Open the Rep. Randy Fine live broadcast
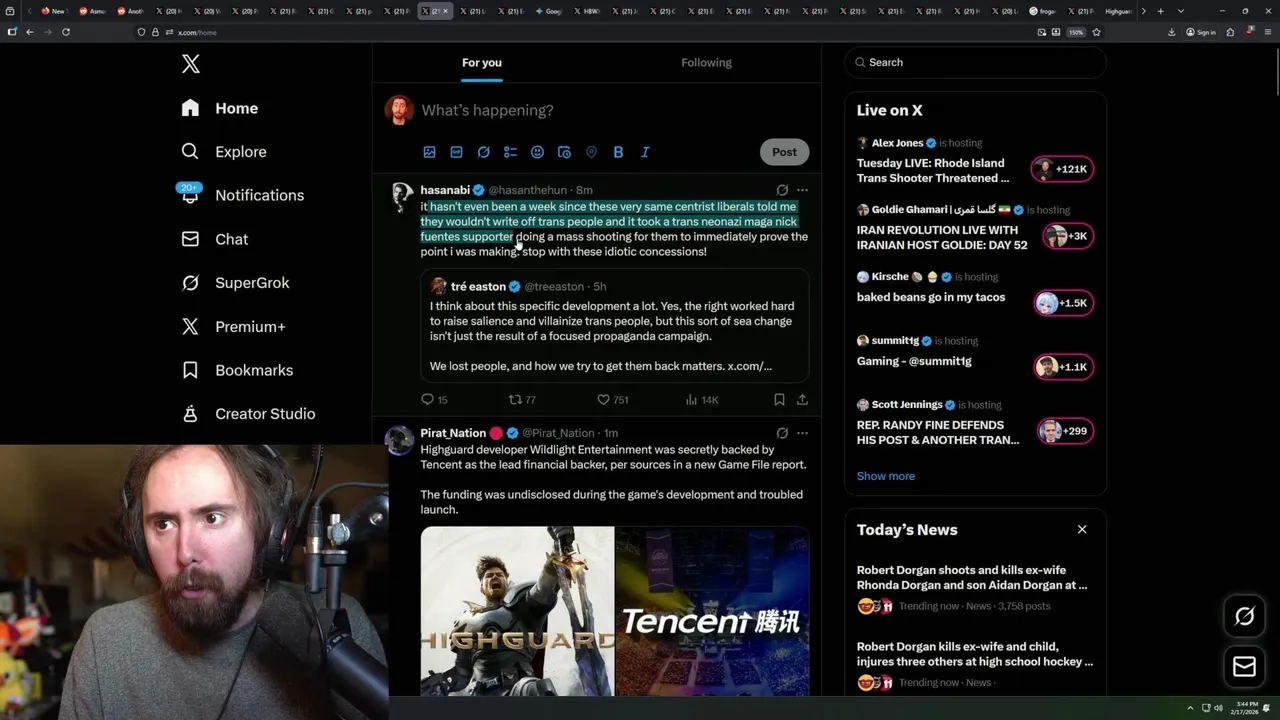 (975, 423)
